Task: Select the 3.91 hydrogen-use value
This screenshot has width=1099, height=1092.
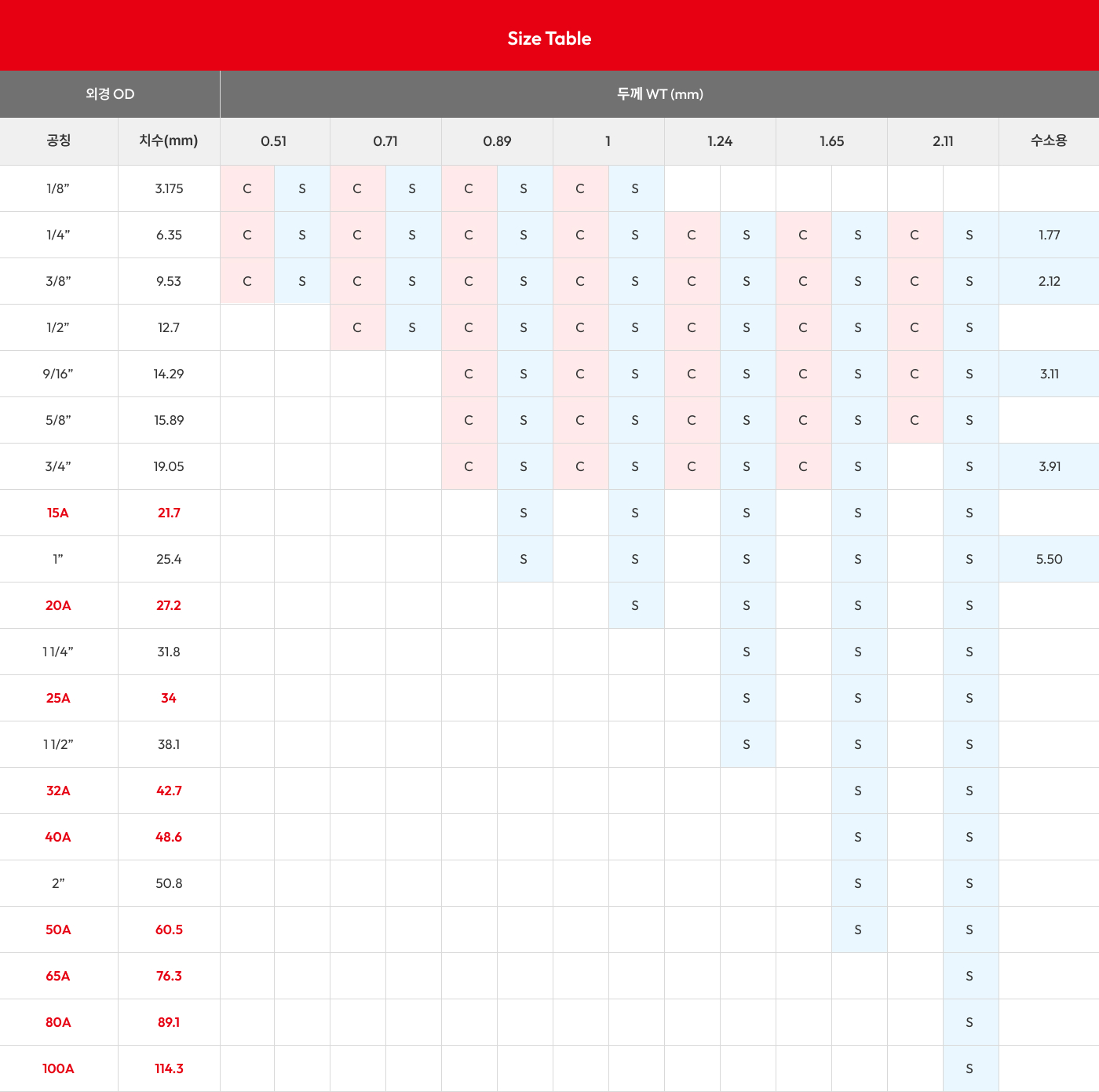Action: point(1049,466)
